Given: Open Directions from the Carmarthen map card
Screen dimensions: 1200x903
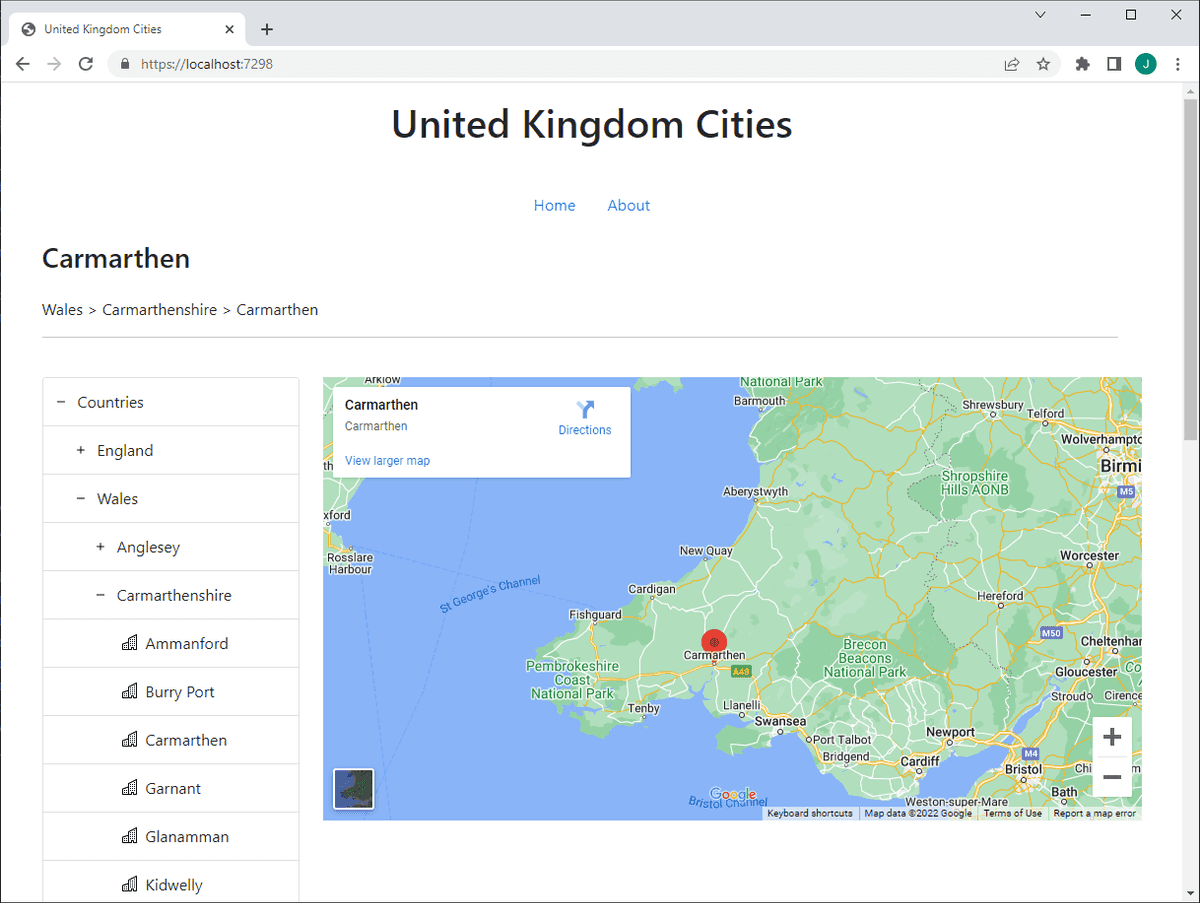Looking at the screenshot, I should [x=585, y=416].
